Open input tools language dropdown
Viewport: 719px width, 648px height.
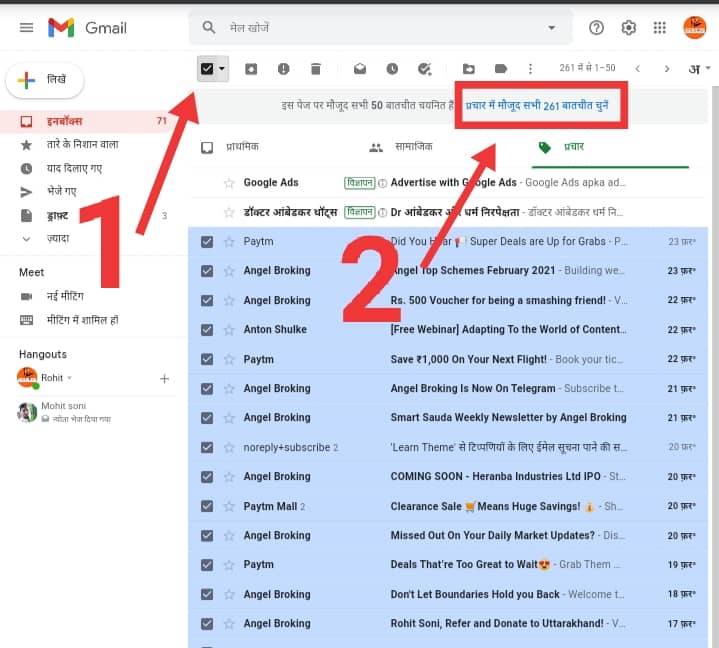coord(699,69)
